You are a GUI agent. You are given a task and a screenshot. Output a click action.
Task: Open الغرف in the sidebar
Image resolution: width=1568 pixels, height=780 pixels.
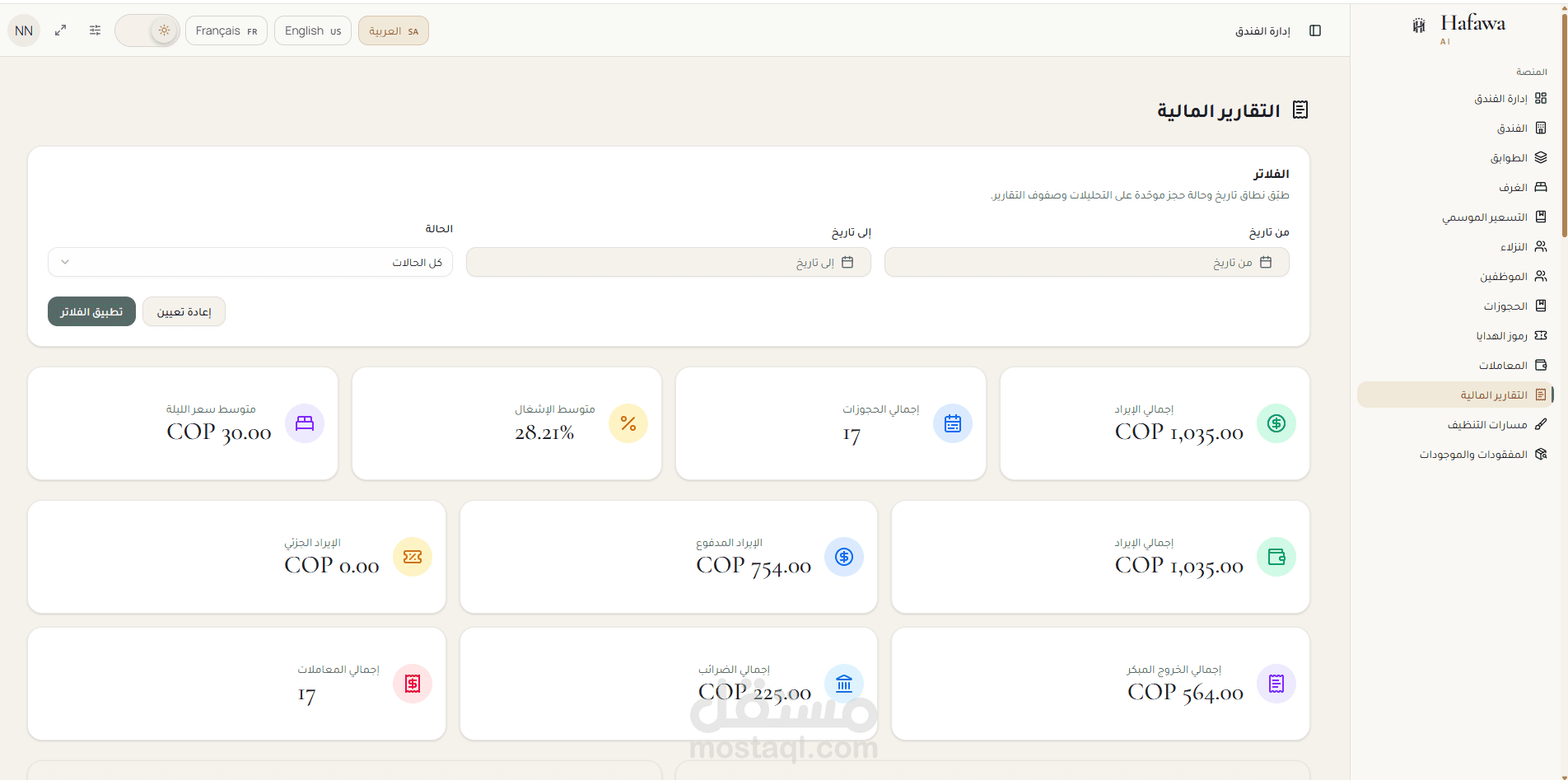tap(1454, 187)
